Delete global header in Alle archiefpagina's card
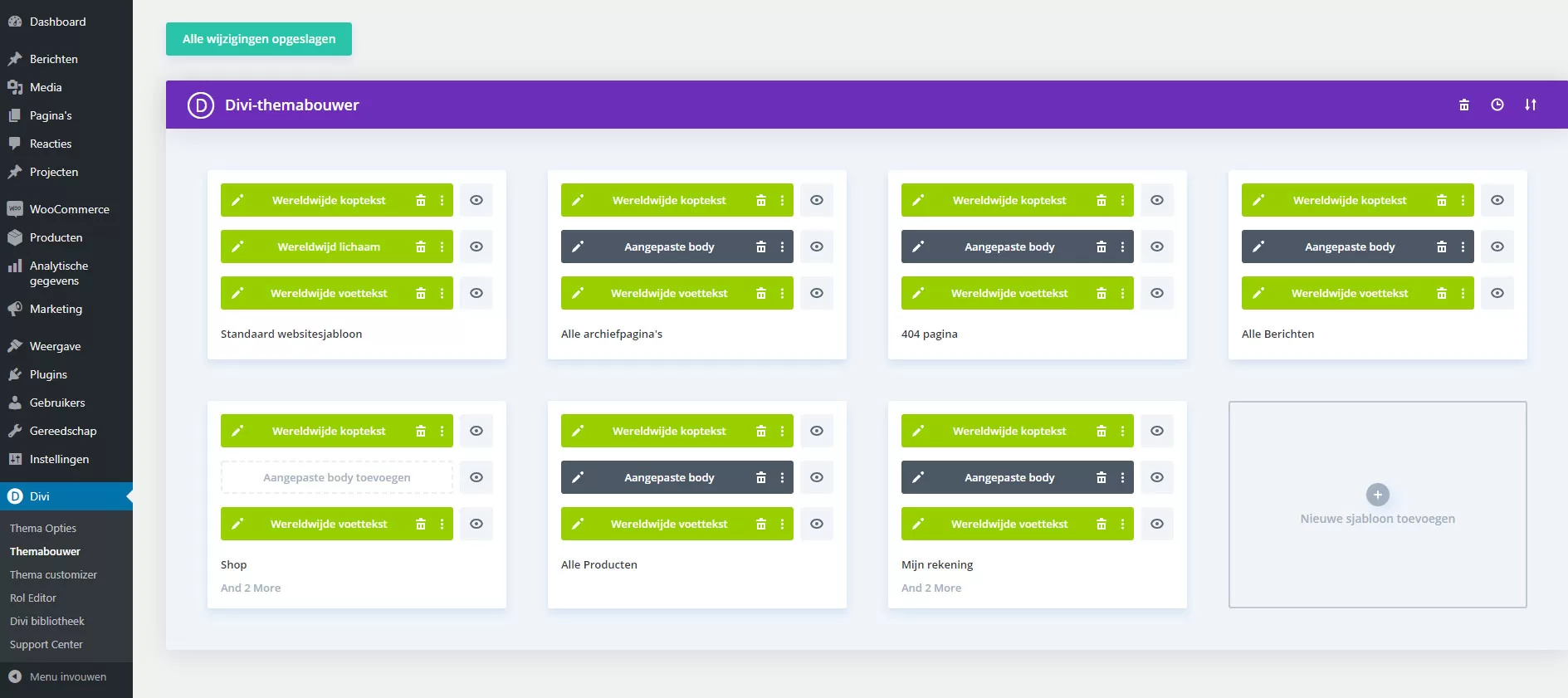 pyautogui.click(x=761, y=200)
